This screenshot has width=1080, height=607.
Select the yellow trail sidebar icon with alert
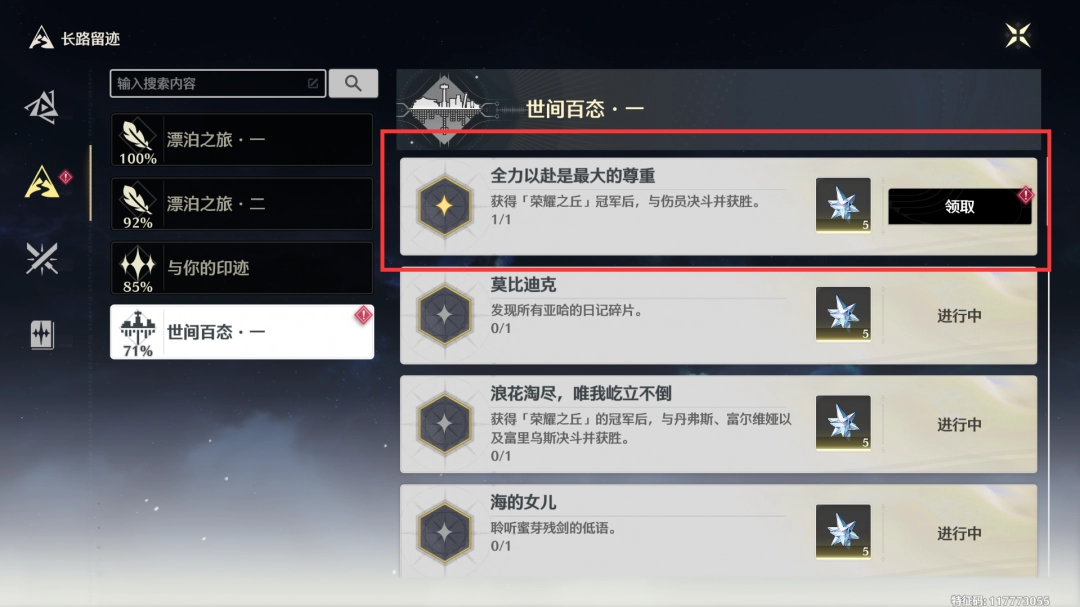(43, 183)
